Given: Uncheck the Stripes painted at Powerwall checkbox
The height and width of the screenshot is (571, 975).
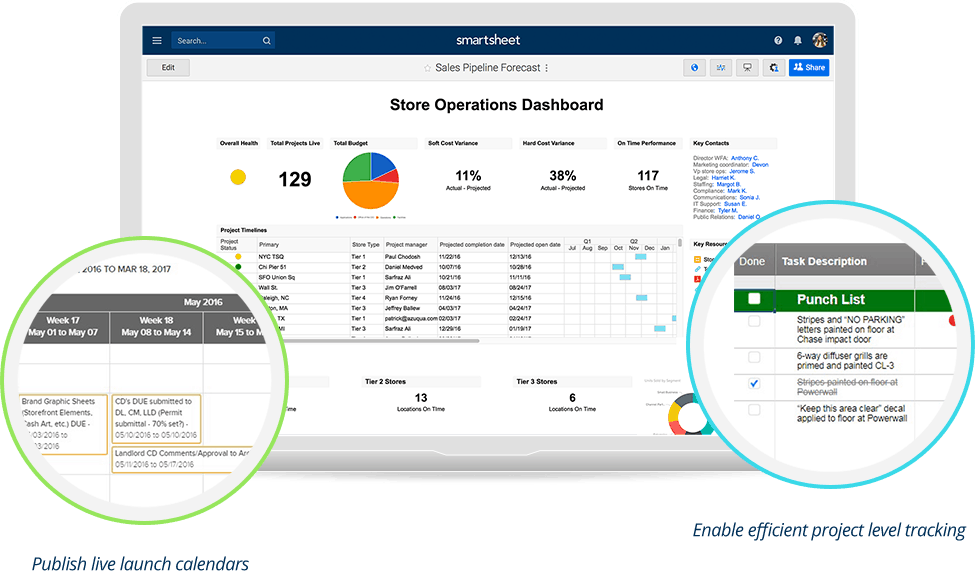Looking at the screenshot, I should click(x=754, y=383).
